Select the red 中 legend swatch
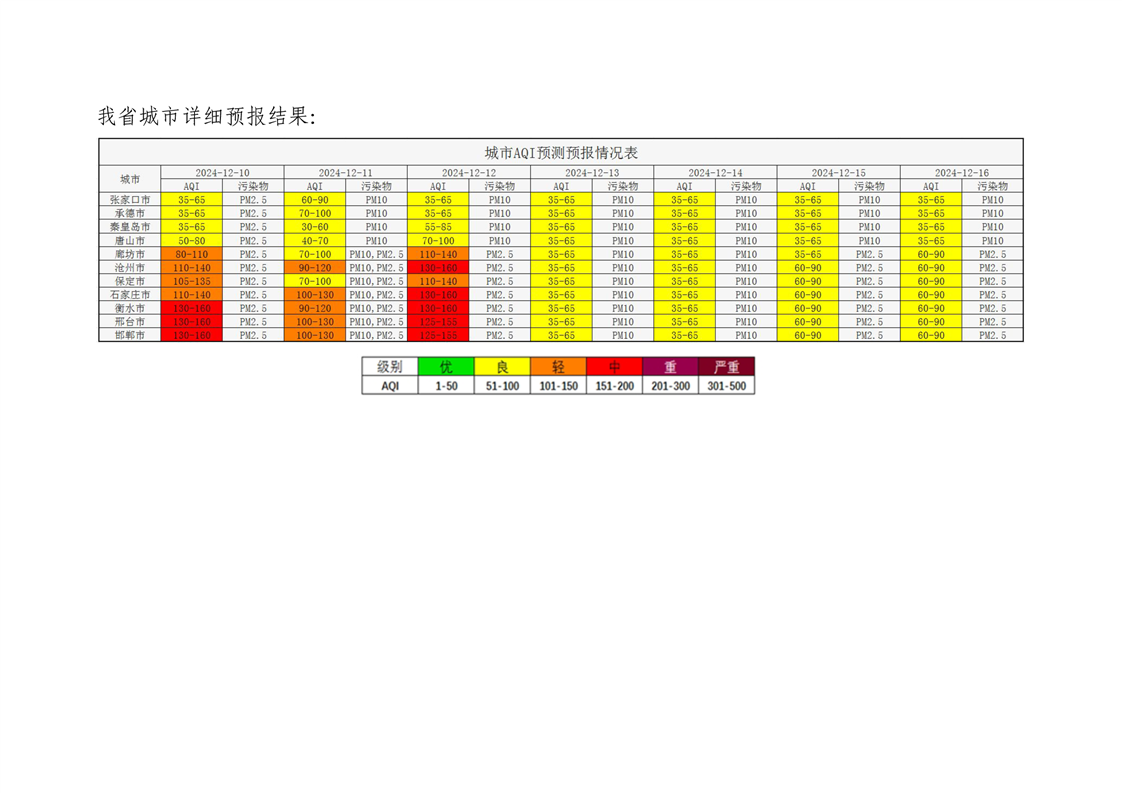 click(614, 367)
